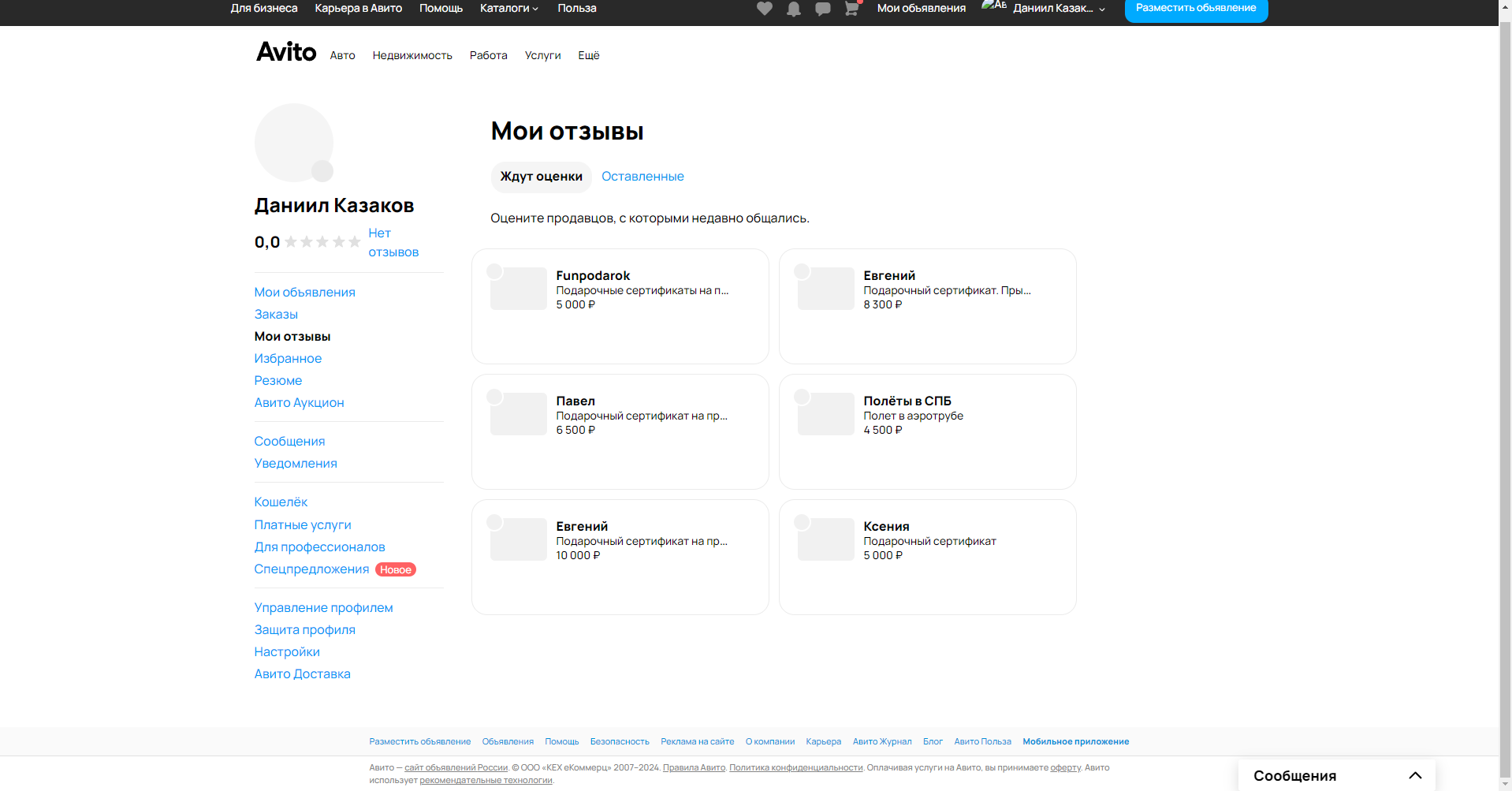Open the Услуги category
Viewport: 1512px width, 791px height.
pos(543,55)
